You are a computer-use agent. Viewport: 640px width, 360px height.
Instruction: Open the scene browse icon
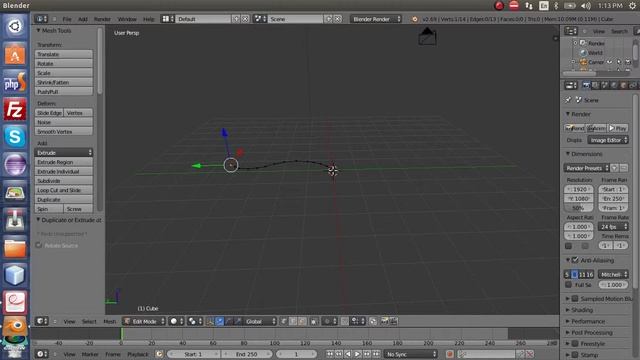coord(260,19)
